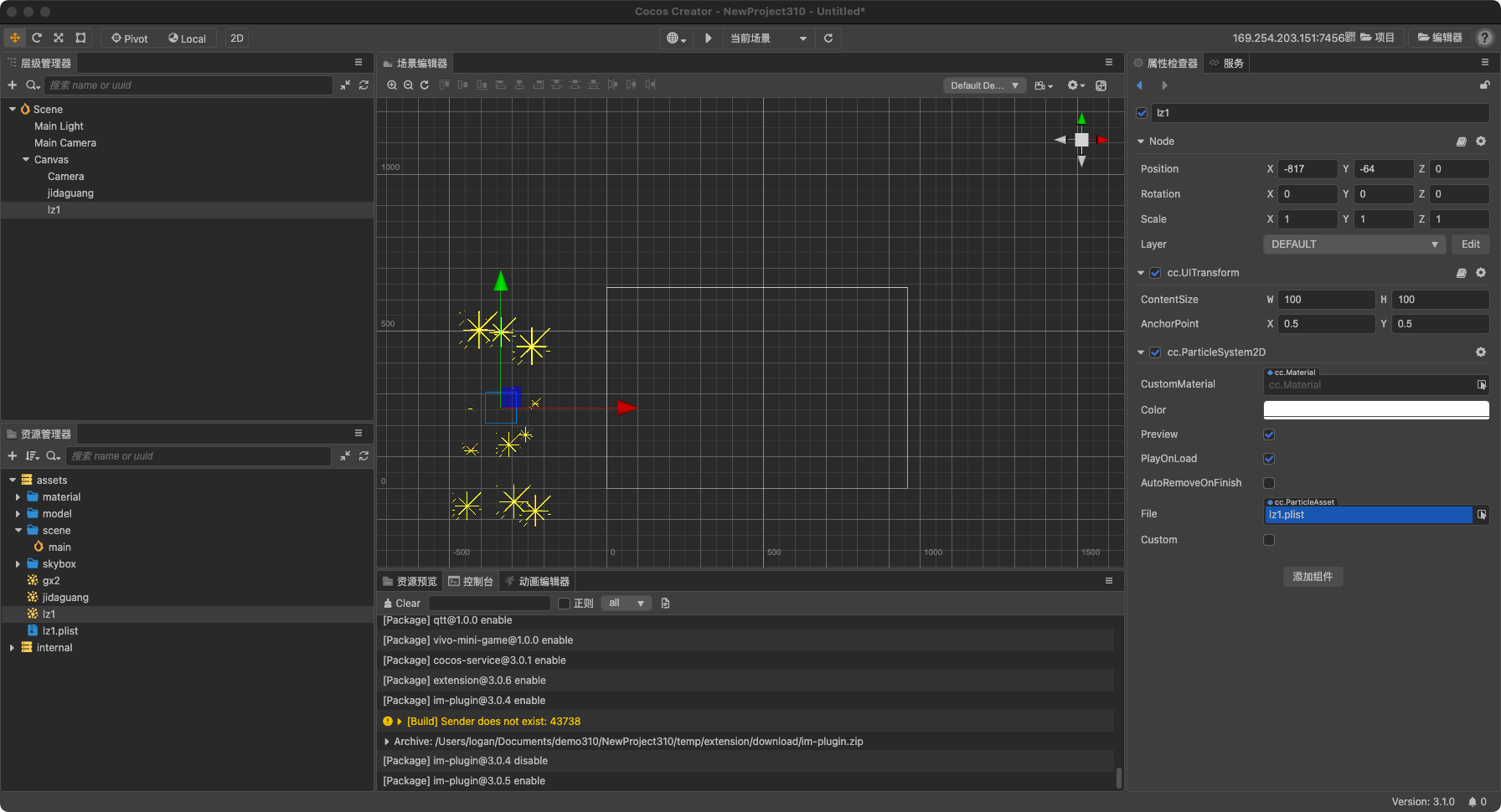Open the Layer DEFAULT dropdown
The width and height of the screenshot is (1501, 812).
coord(1354,244)
